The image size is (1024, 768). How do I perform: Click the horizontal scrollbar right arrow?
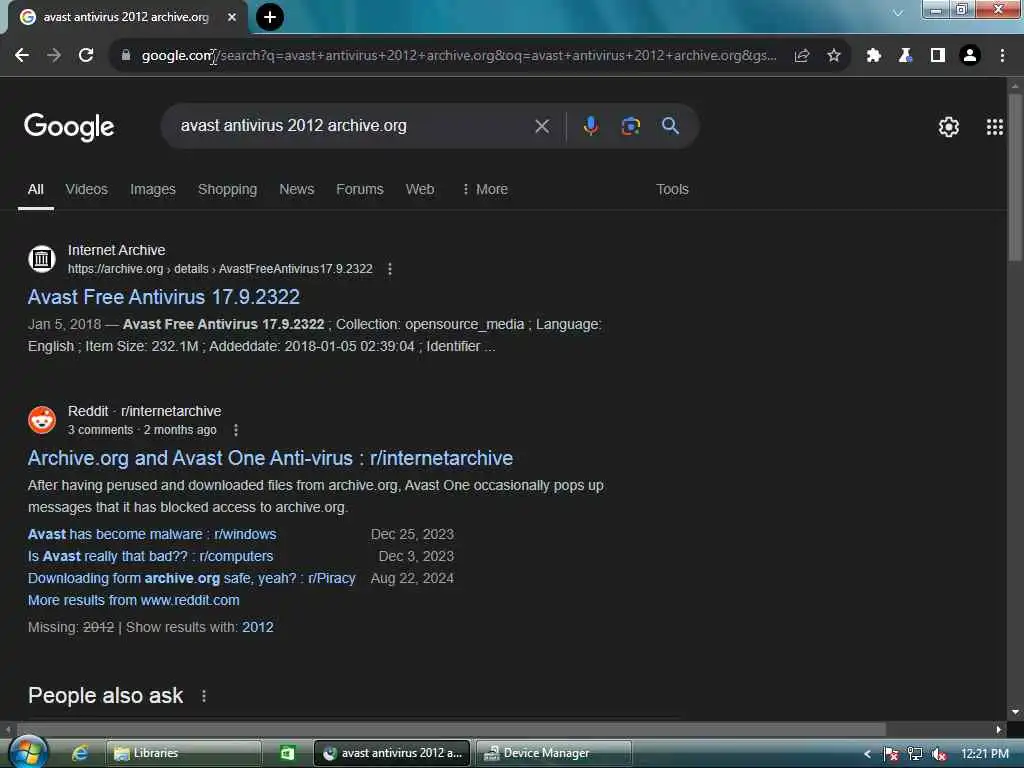click(999, 729)
